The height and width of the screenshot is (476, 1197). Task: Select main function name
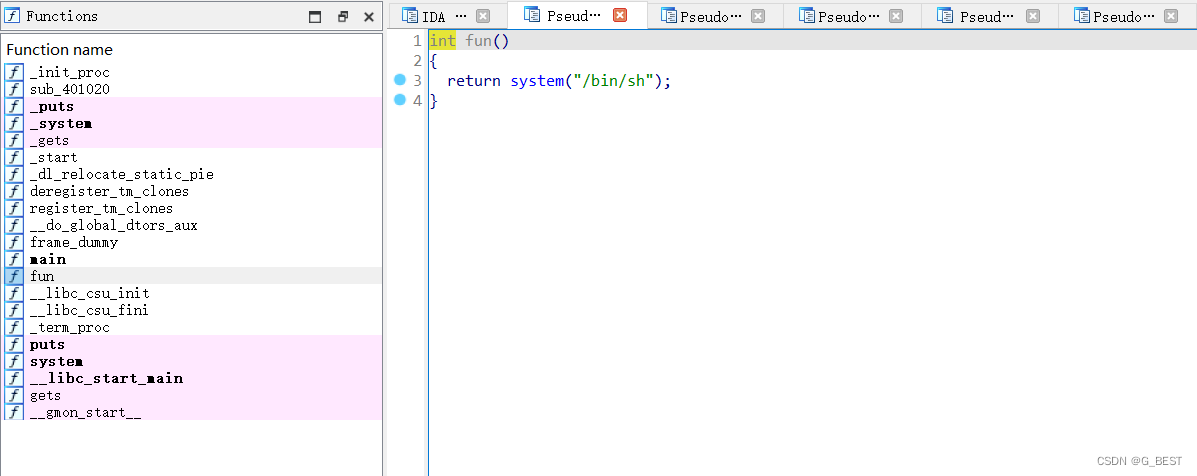click(x=47, y=259)
